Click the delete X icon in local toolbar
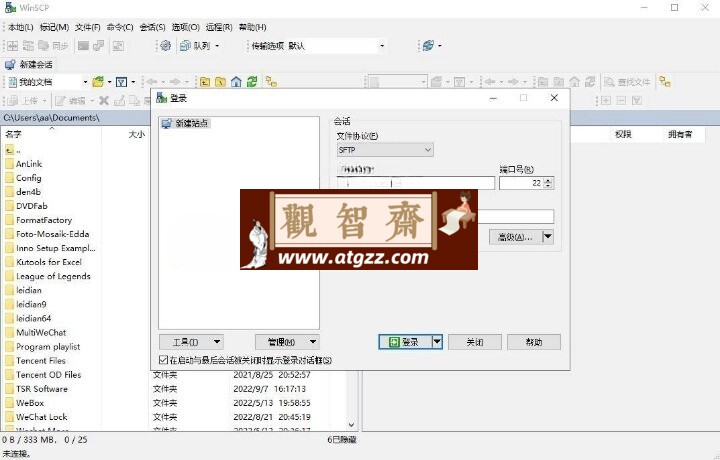Viewport: 720px width, 460px height. tap(104, 101)
